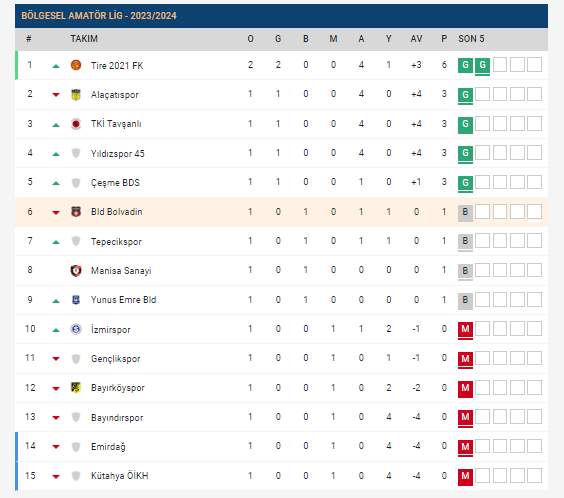Open the Çeşme BDS team link

(x=115, y=183)
